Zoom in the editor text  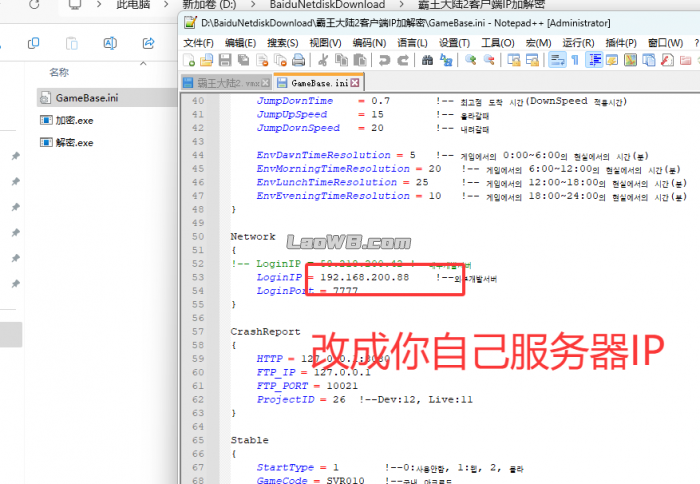[470, 60]
